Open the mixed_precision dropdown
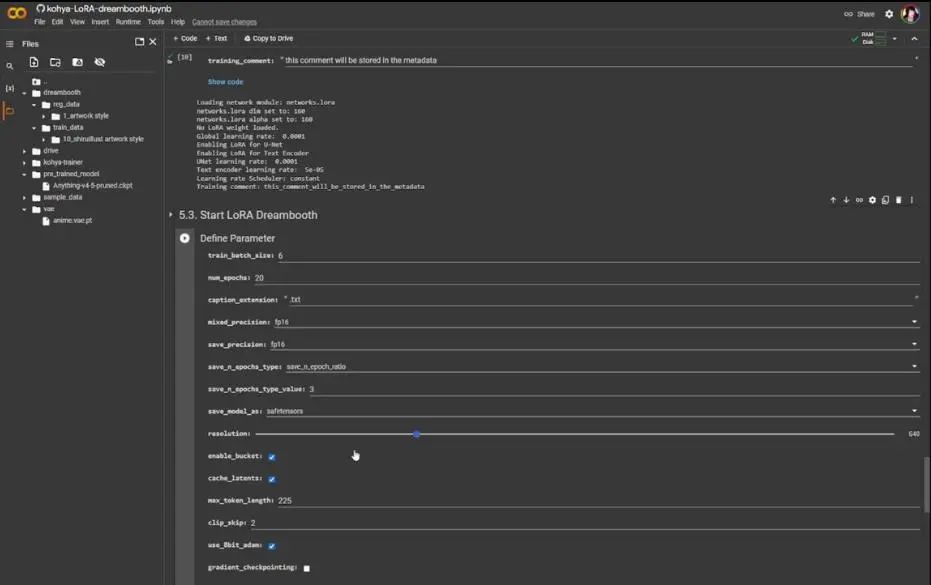The image size is (931, 585). pyautogui.click(x=596, y=322)
